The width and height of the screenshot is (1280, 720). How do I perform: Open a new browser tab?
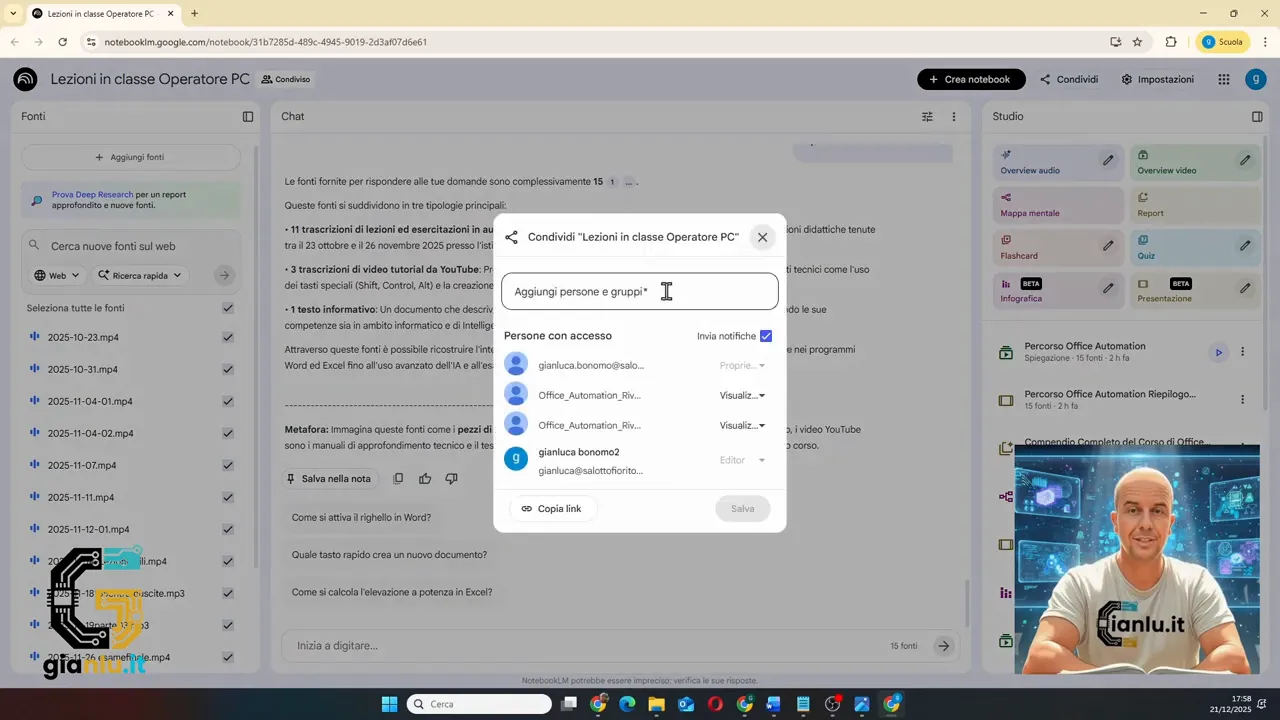[194, 14]
